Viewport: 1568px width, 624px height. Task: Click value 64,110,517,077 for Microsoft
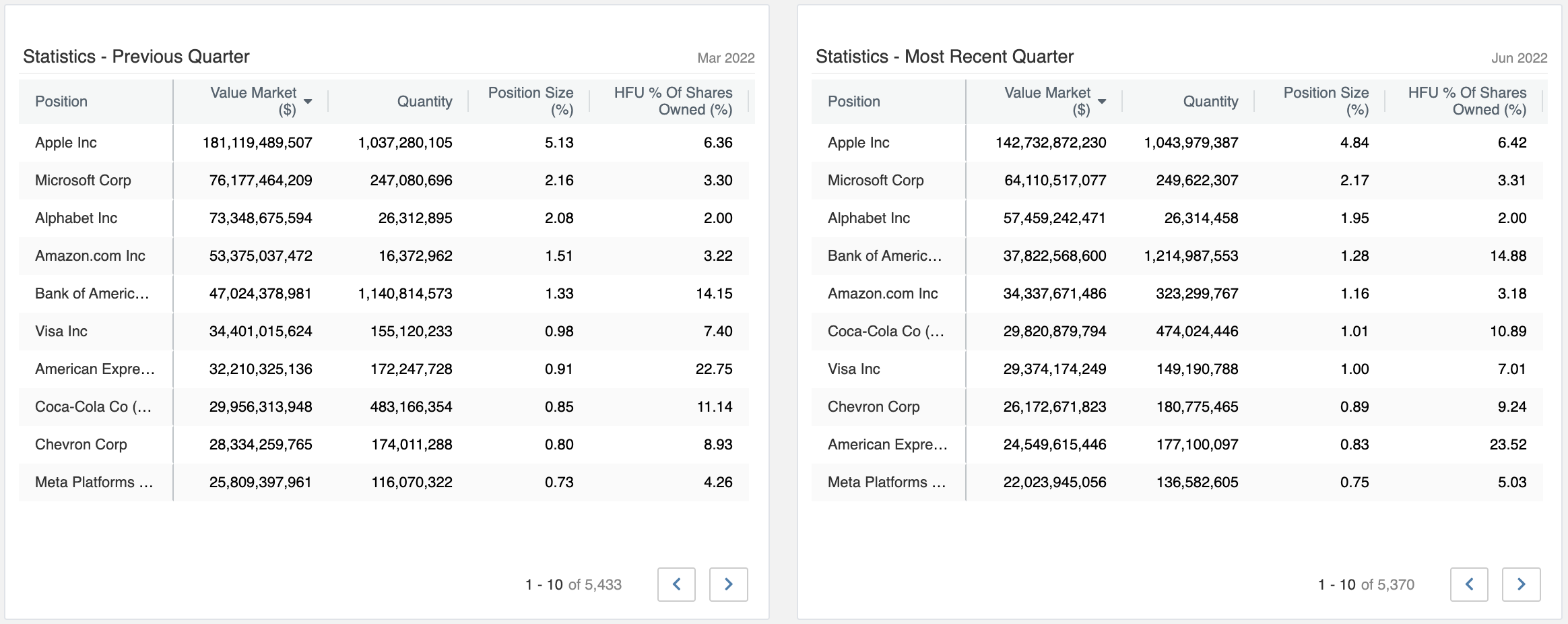pyautogui.click(x=1055, y=181)
